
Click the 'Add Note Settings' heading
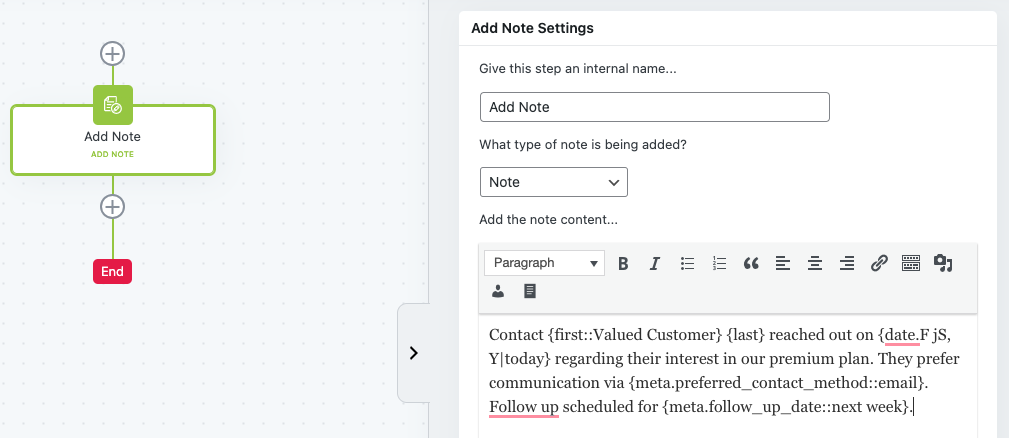click(532, 28)
